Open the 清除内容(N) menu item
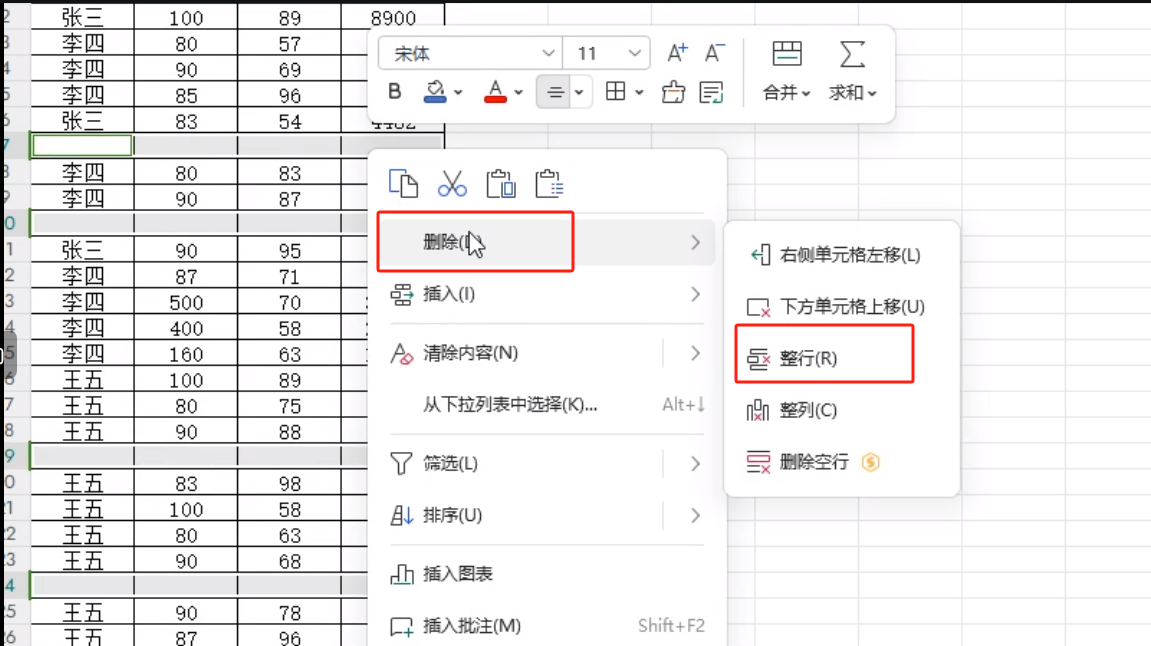Viewport: 1151px width, 646px height. (x=471, y=353)
